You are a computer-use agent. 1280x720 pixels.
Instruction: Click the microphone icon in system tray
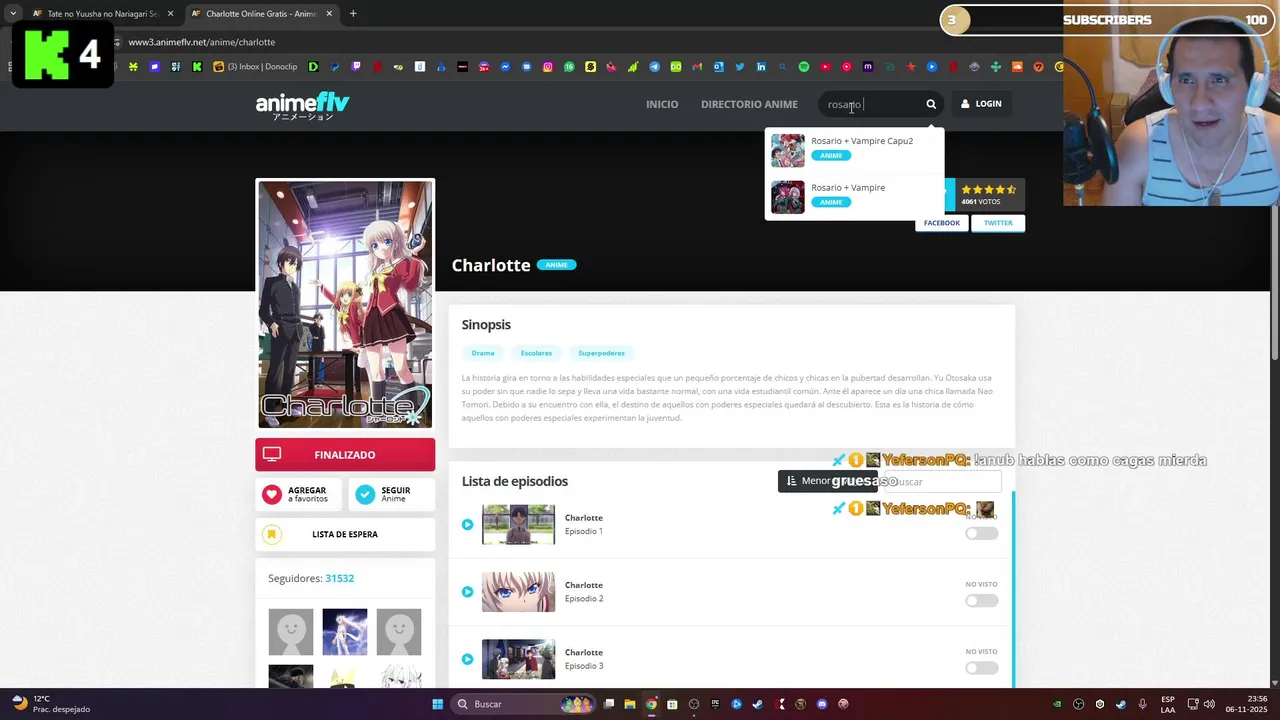tap(1142, 704)
